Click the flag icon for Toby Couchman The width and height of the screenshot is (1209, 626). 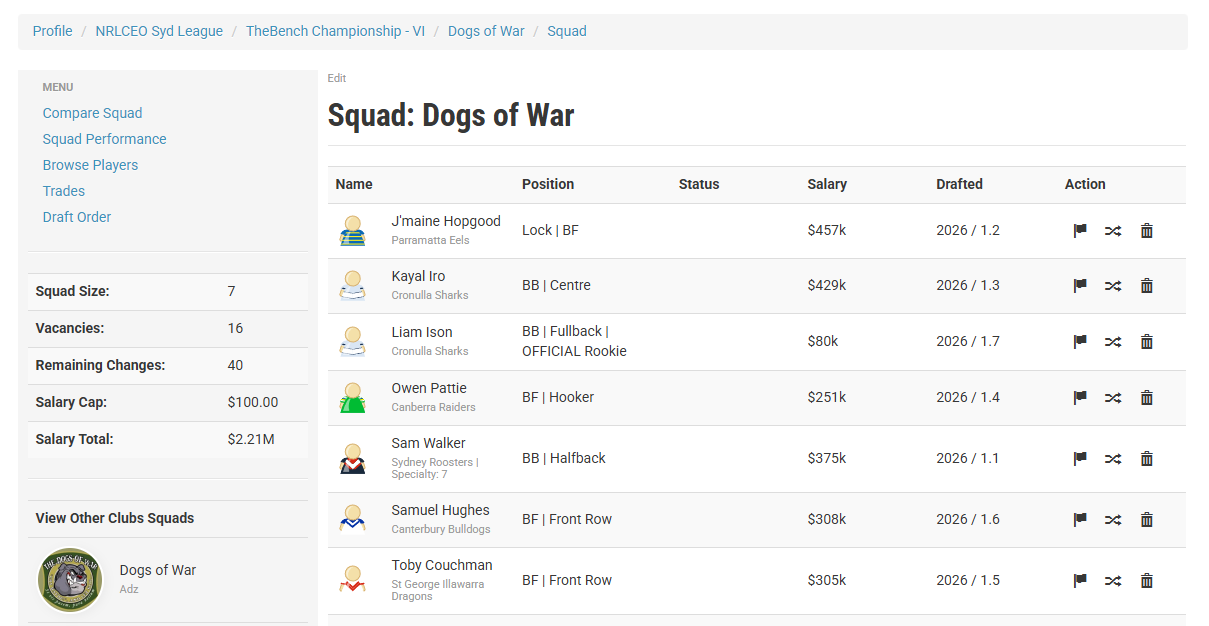tap(1080, 581)
